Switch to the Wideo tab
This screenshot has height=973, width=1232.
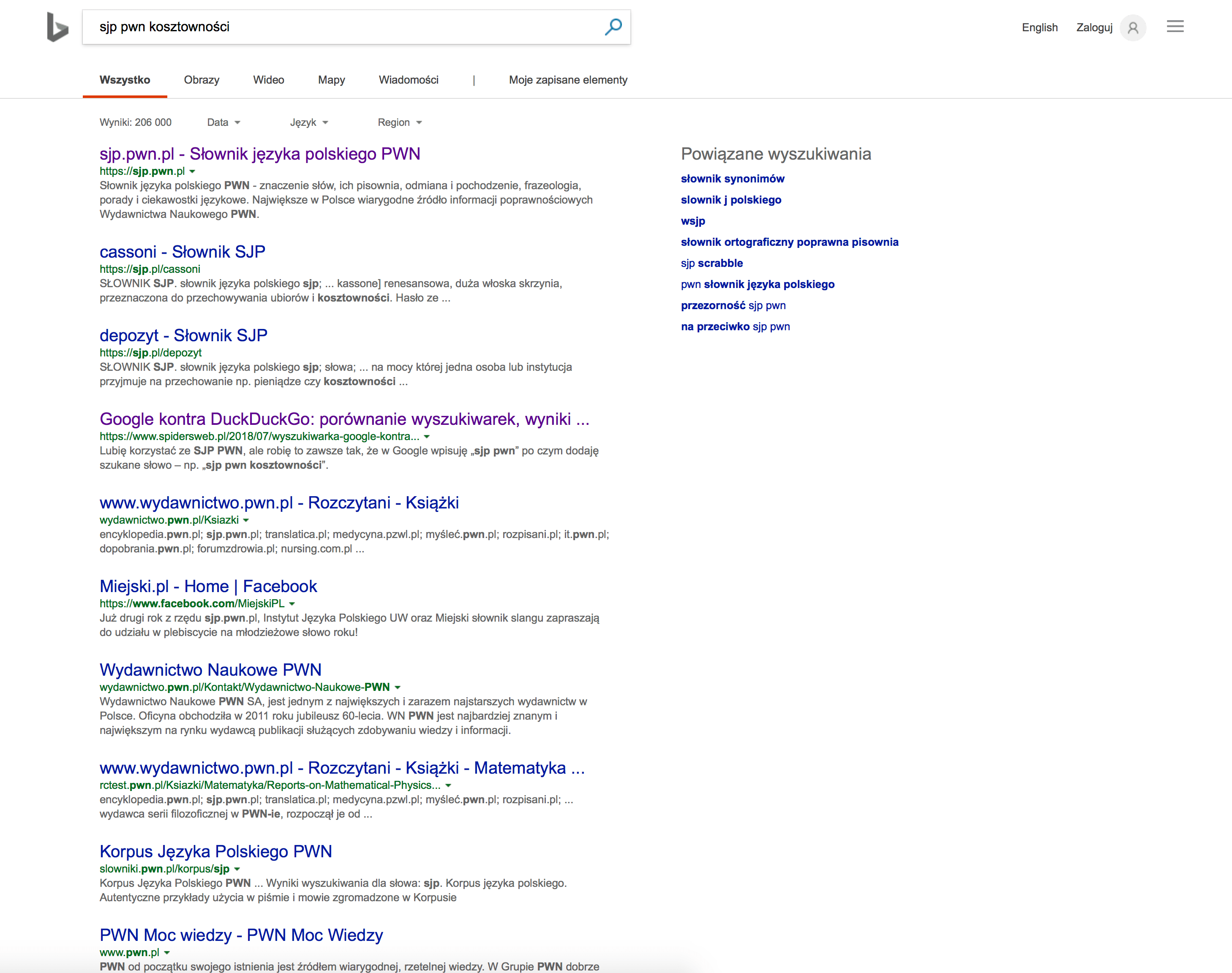point(268,80)
